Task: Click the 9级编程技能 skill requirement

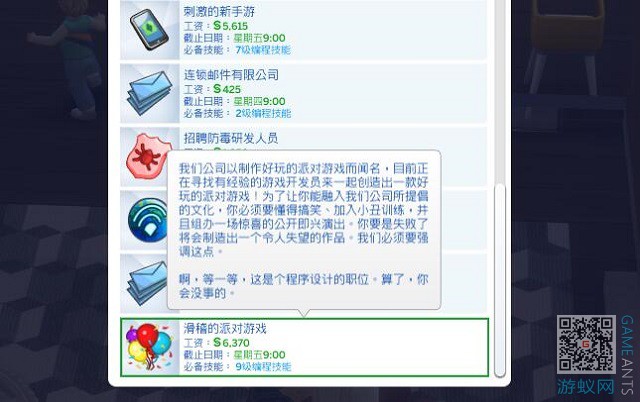Action: pos(263,366)
